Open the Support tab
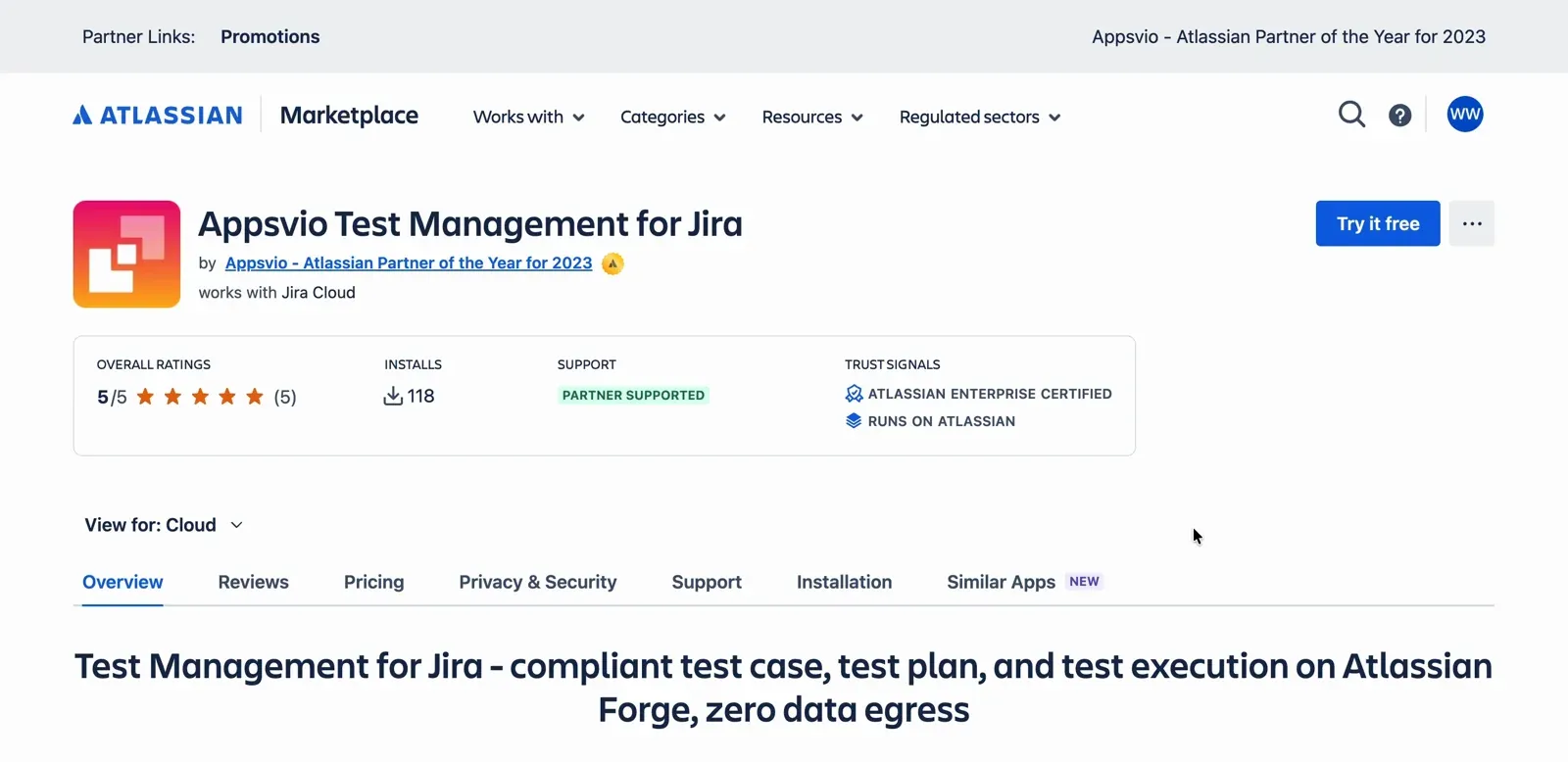Screen dimensions: 1568x762 coord(707,582)
